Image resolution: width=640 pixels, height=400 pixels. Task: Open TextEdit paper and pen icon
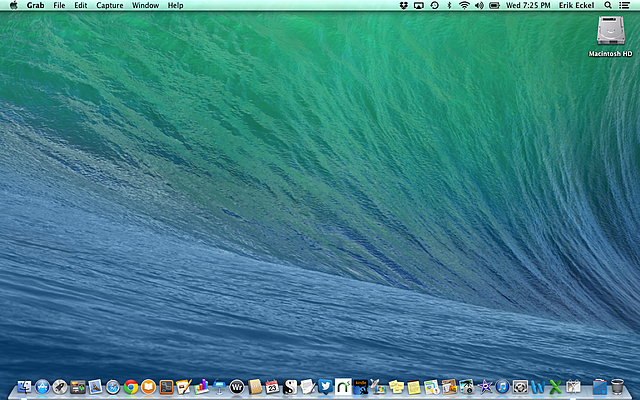(308, 386)
